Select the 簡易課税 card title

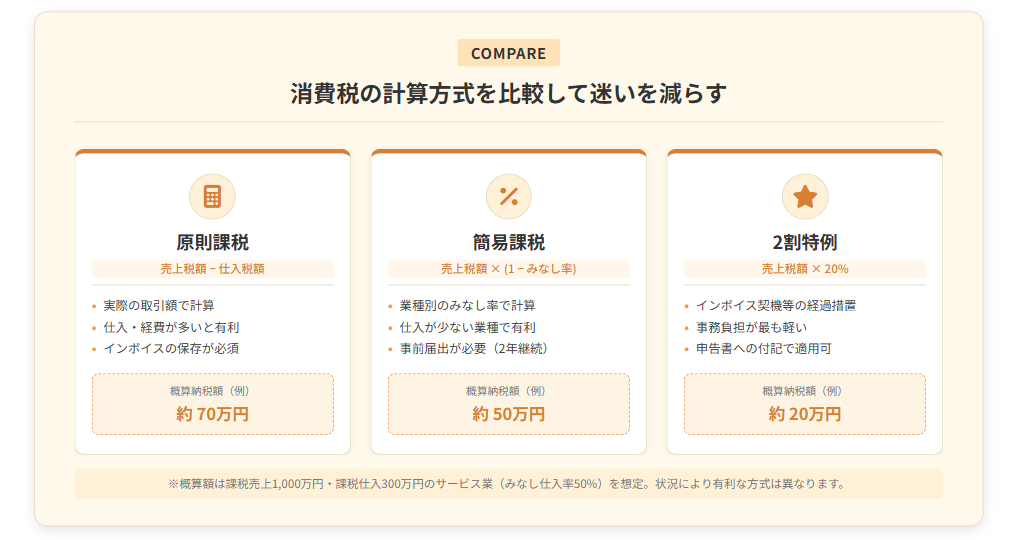click(508, 242)
